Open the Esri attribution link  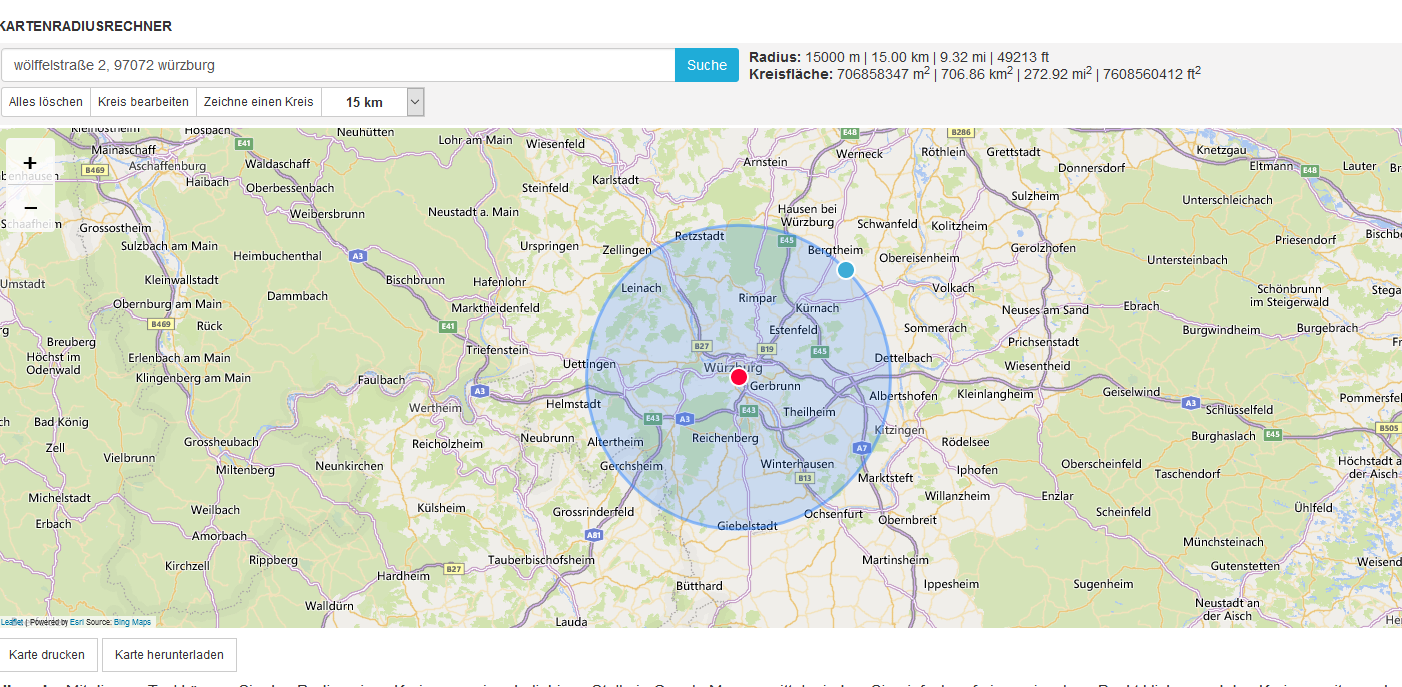[x=76, y=622]
